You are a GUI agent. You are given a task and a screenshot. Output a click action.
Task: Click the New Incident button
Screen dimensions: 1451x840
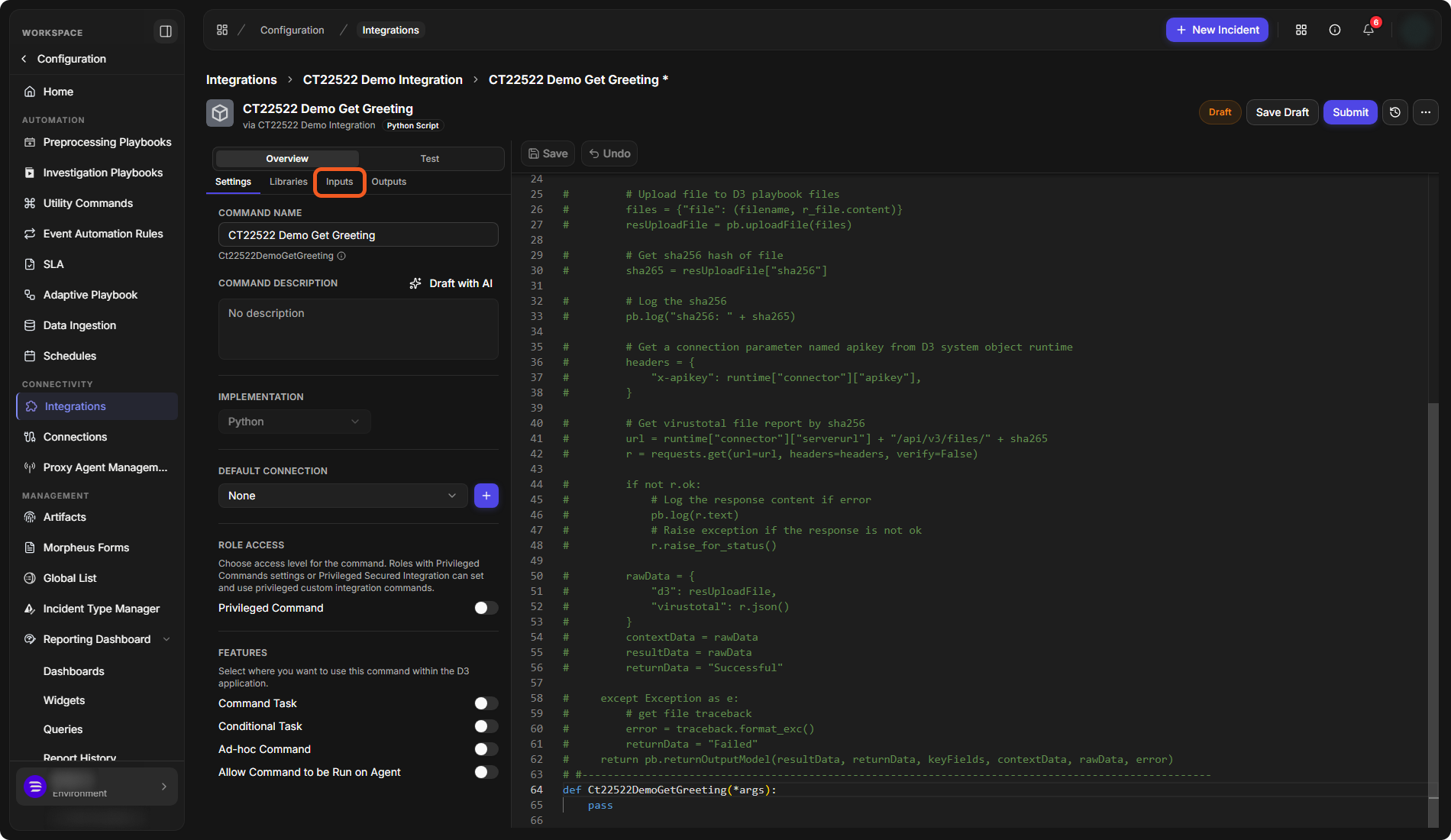(1217, 30)
